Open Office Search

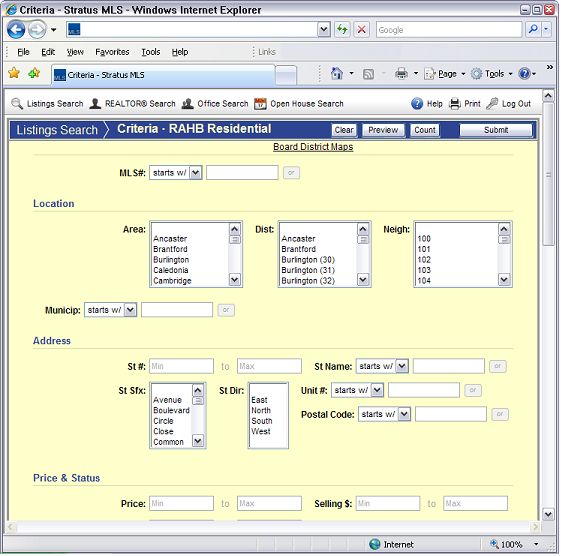tap(215, 104)
